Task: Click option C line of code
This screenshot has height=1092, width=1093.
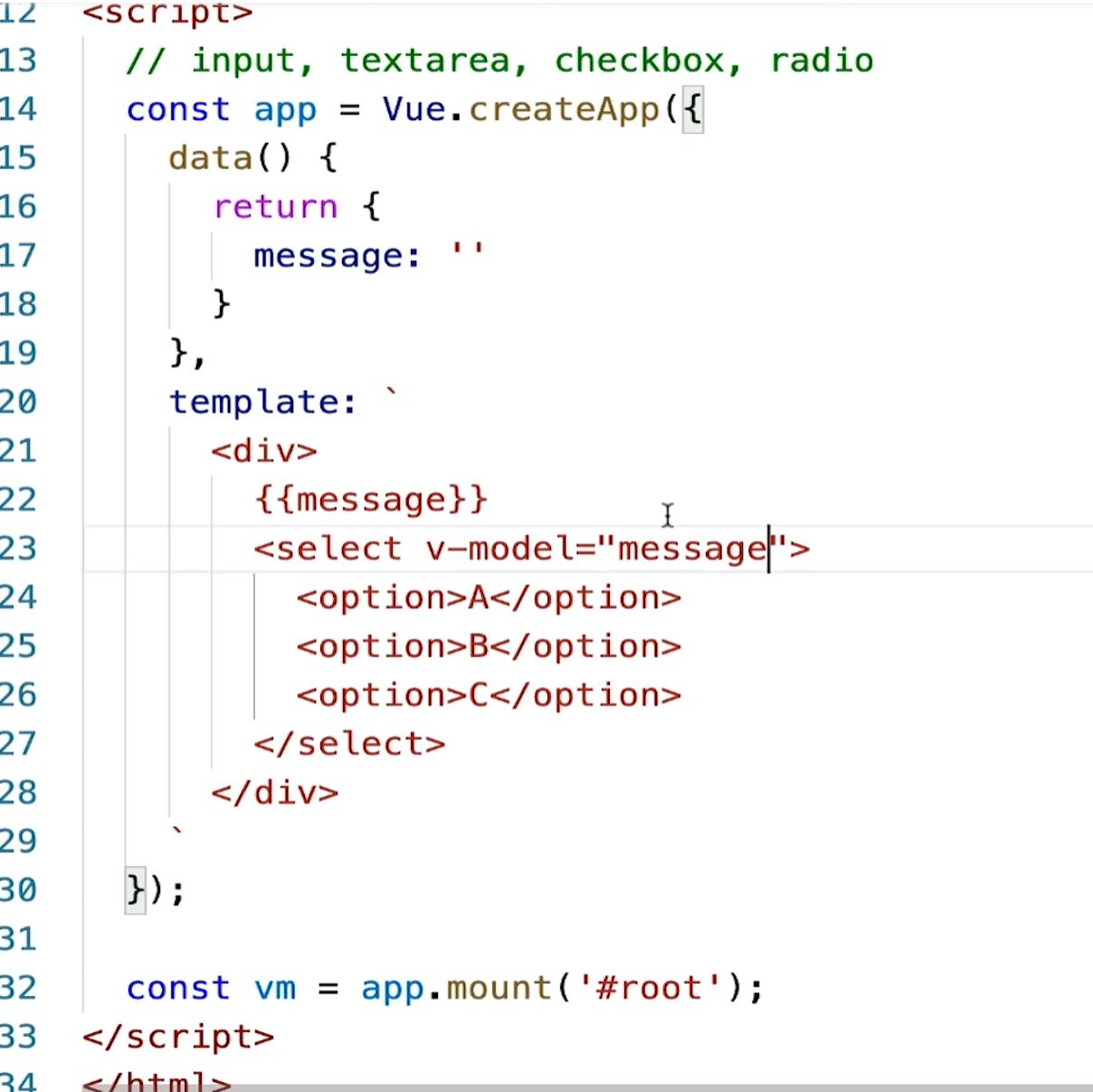Action: [489, 696]
